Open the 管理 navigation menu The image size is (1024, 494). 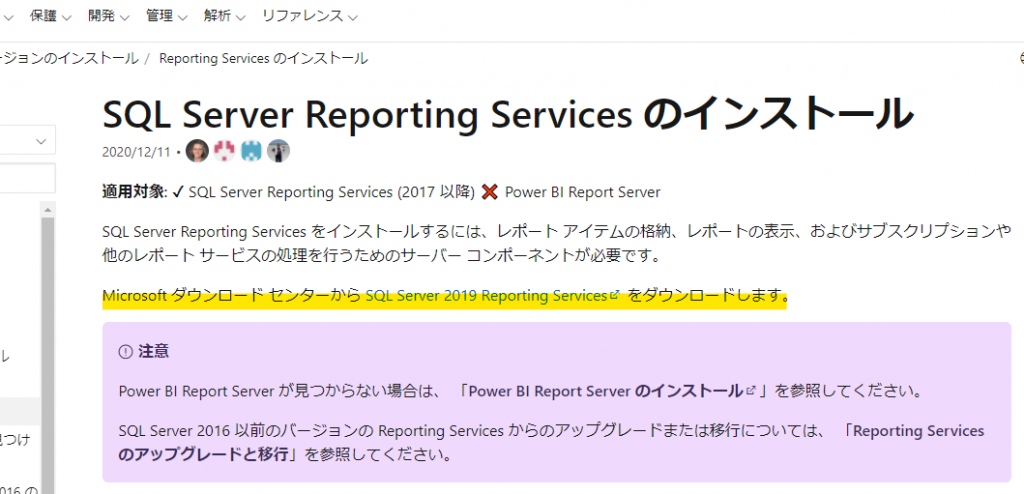tap(166, 16)
